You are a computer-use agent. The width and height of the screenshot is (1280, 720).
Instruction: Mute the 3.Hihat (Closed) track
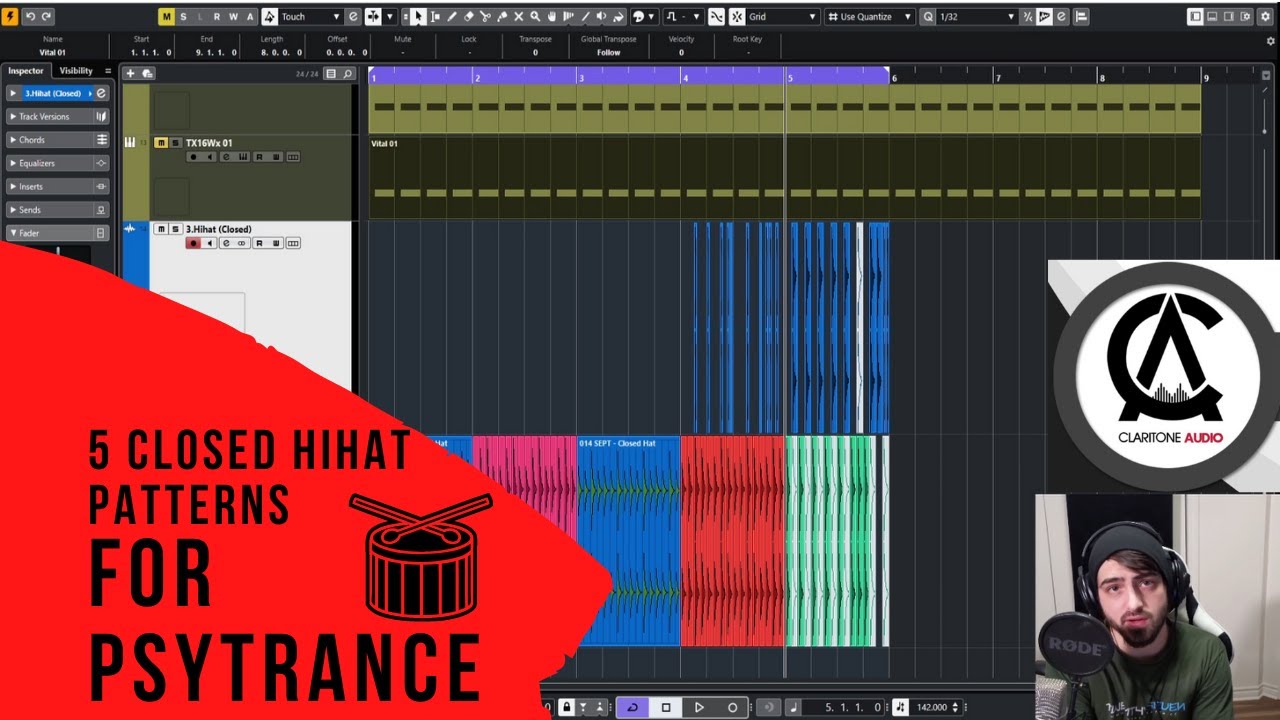[x=161, y=229]
